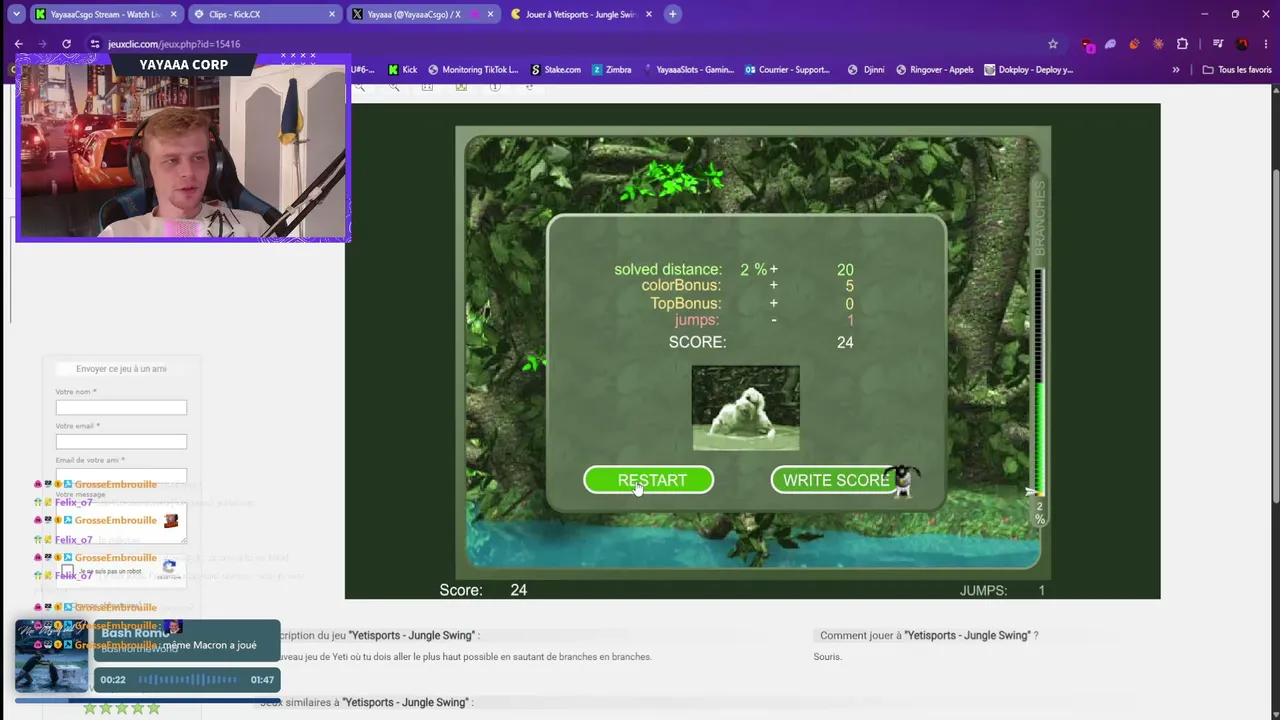1280x720 pixels.
Task: Click in the Votre nom field
Action: 121,407
